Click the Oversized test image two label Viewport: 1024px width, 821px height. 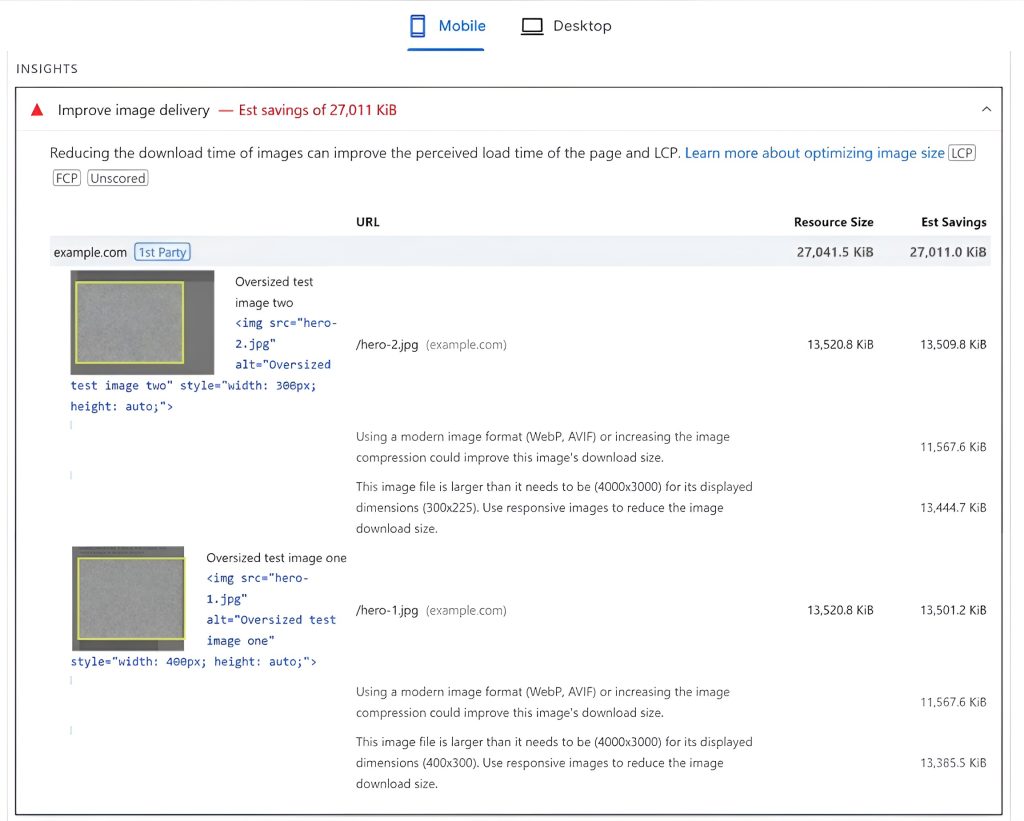(x=274, y=292)
